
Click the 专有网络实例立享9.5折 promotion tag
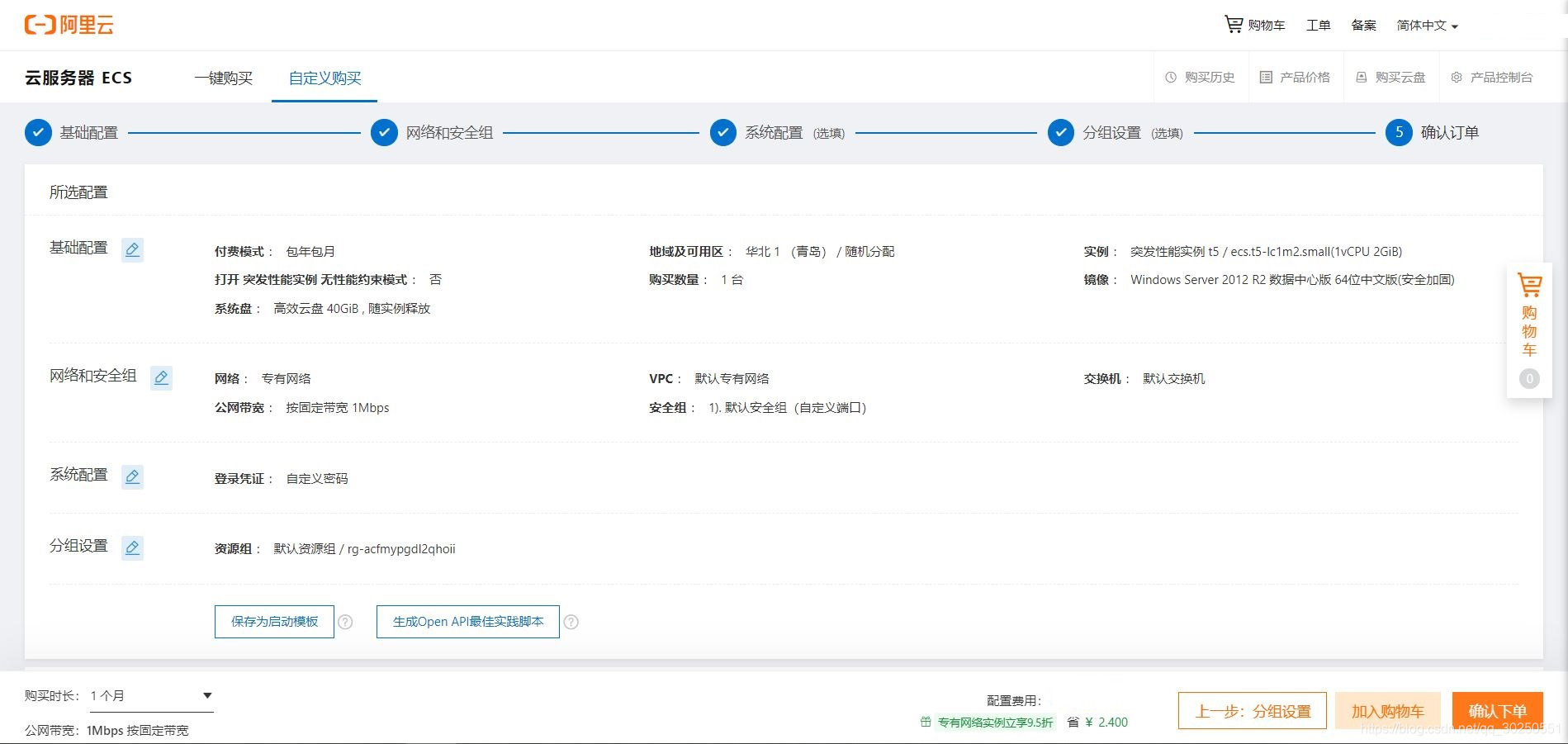[x=995, y=723]
